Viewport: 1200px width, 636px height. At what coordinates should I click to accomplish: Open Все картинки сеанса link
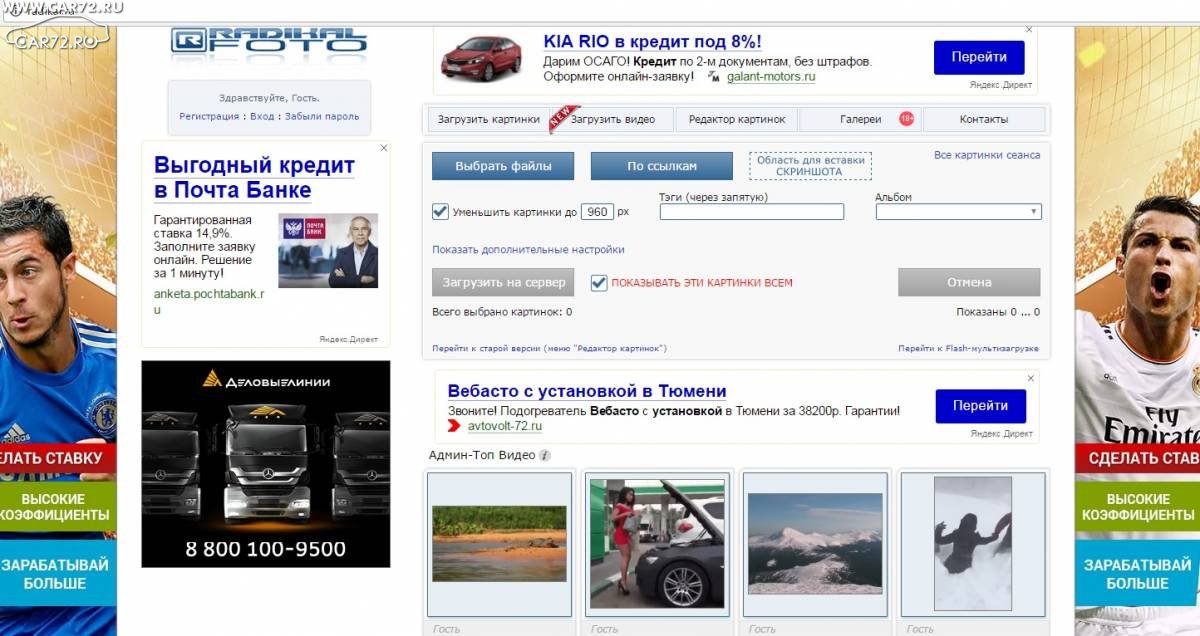click(x=987, y=155)
